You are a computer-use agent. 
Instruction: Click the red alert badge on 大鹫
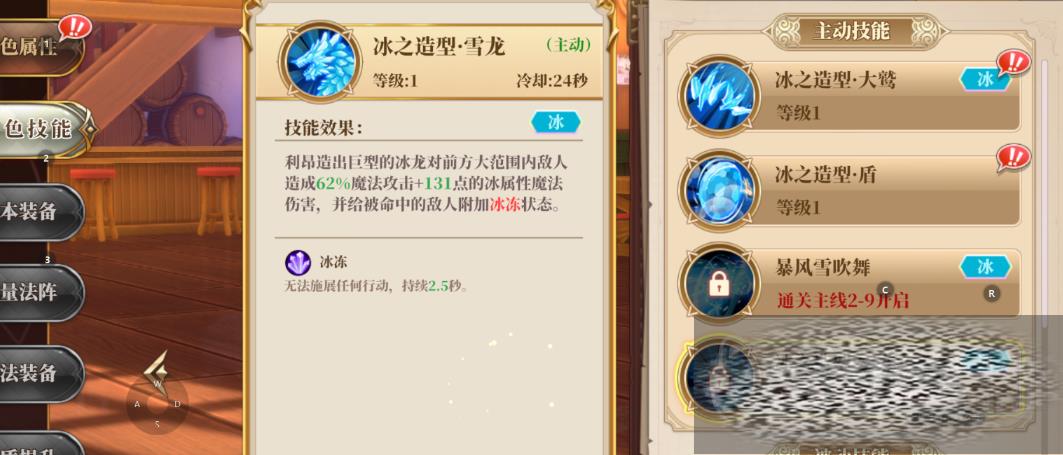pos(1014,63)
